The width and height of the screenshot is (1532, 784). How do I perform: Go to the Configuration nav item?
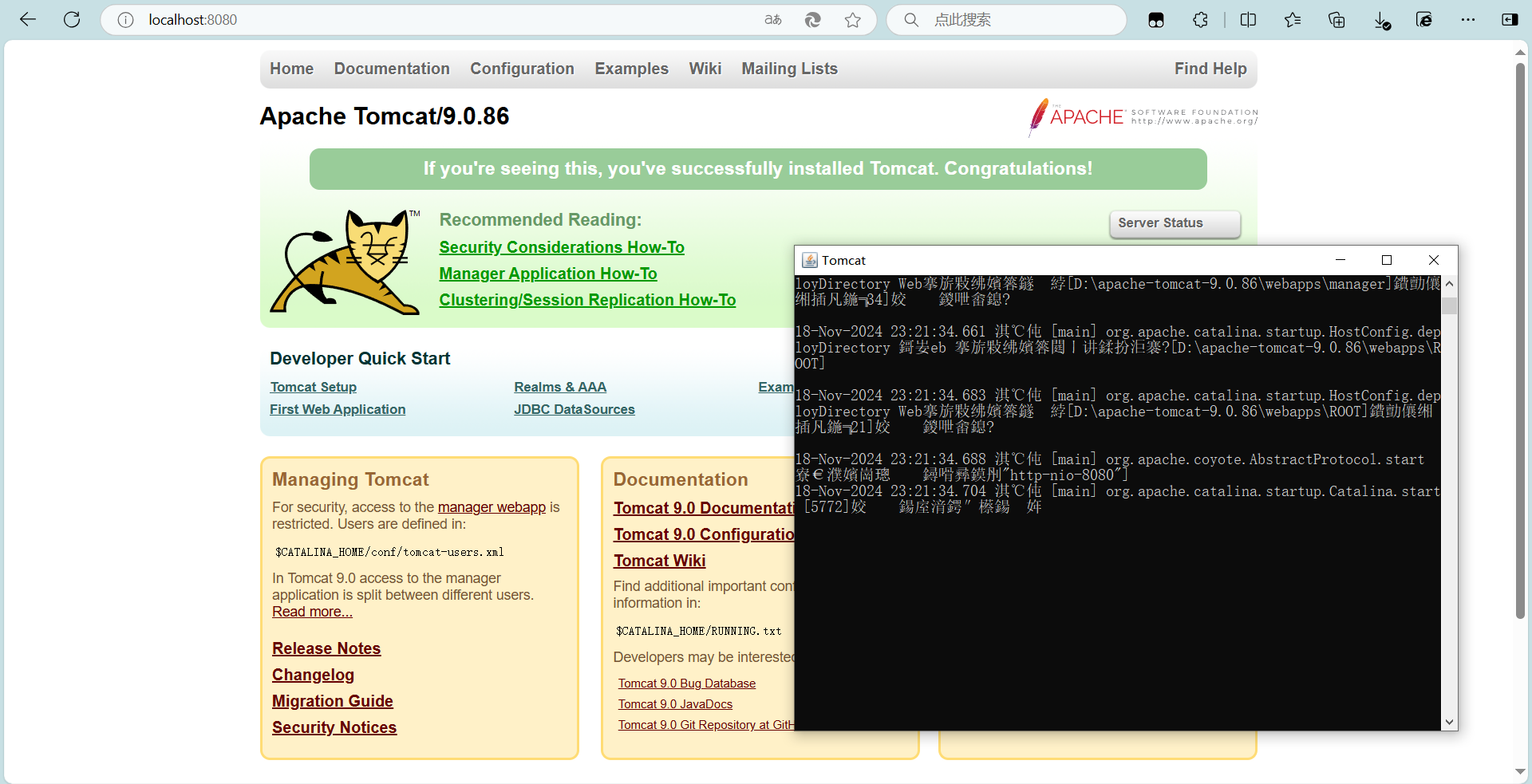tap(522, 69)
